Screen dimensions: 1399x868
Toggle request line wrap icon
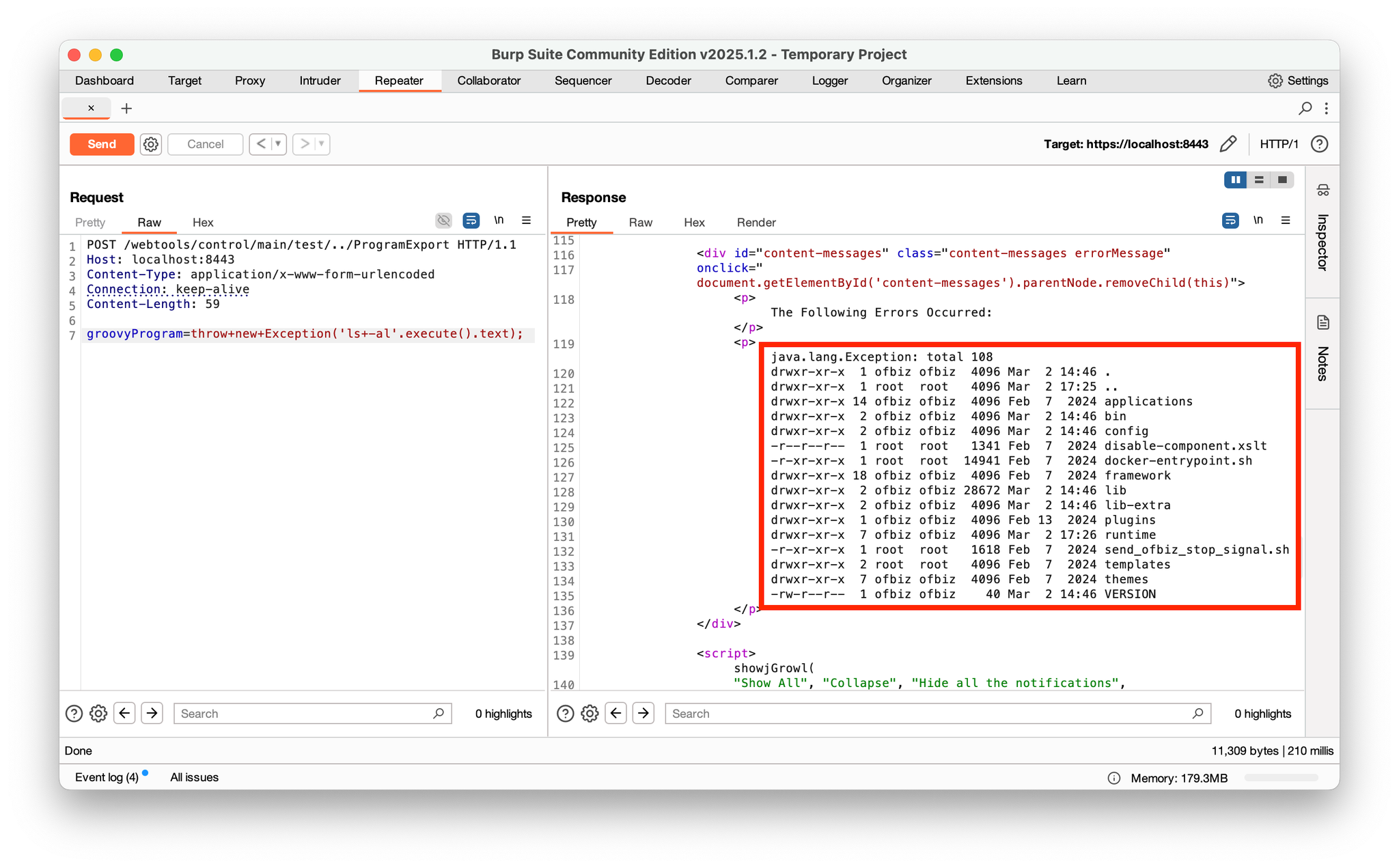[471, 220]
